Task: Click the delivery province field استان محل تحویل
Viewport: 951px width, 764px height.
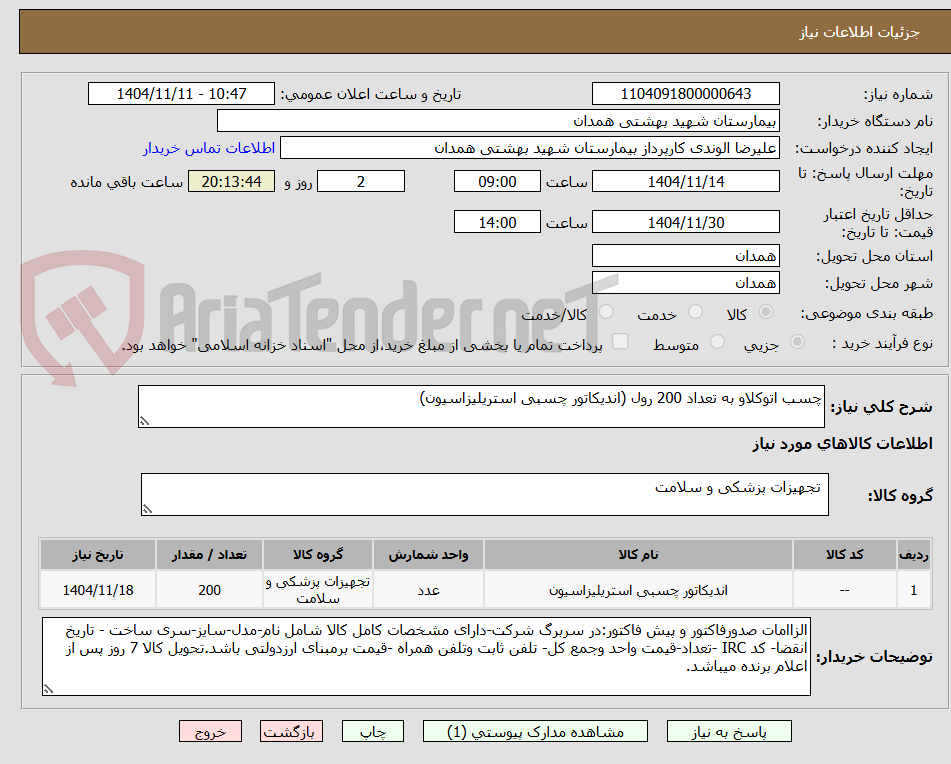Action: [x=685, y=255]
